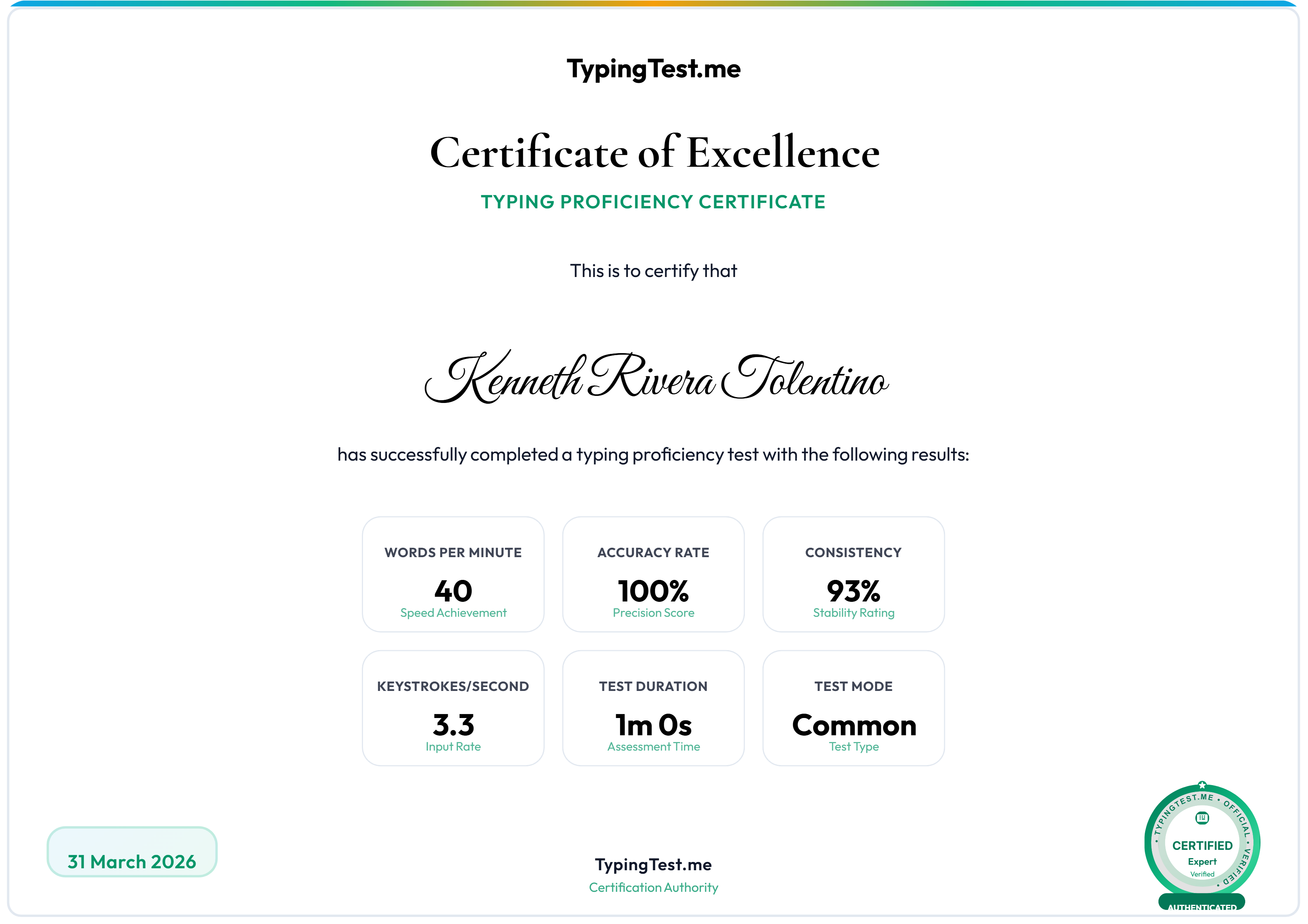The image size is (1308, 924).
Task: Click the CERTIFIED text in the seal
Action: (x=1202, y=846)
